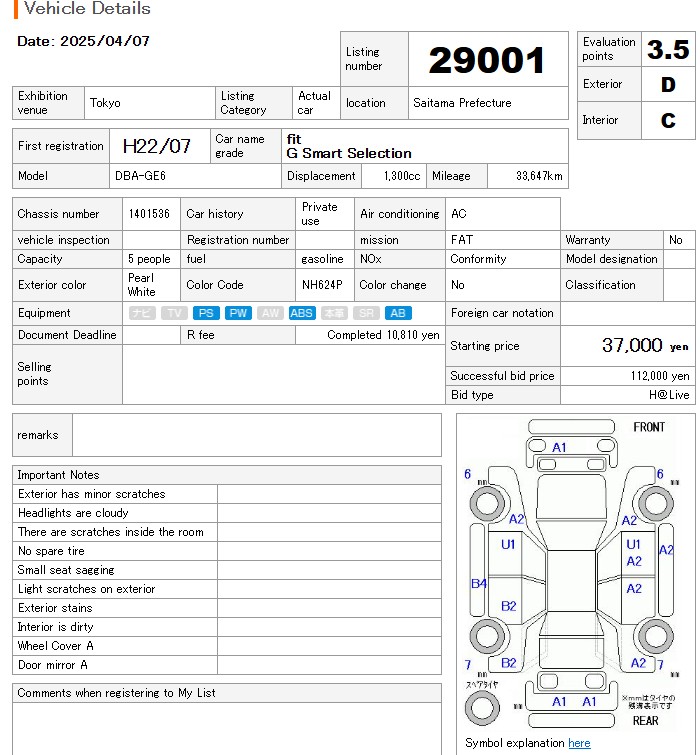Screen dimensions: 700x755
Task: Click the Warranty label cell
Action: coord(612,240)
